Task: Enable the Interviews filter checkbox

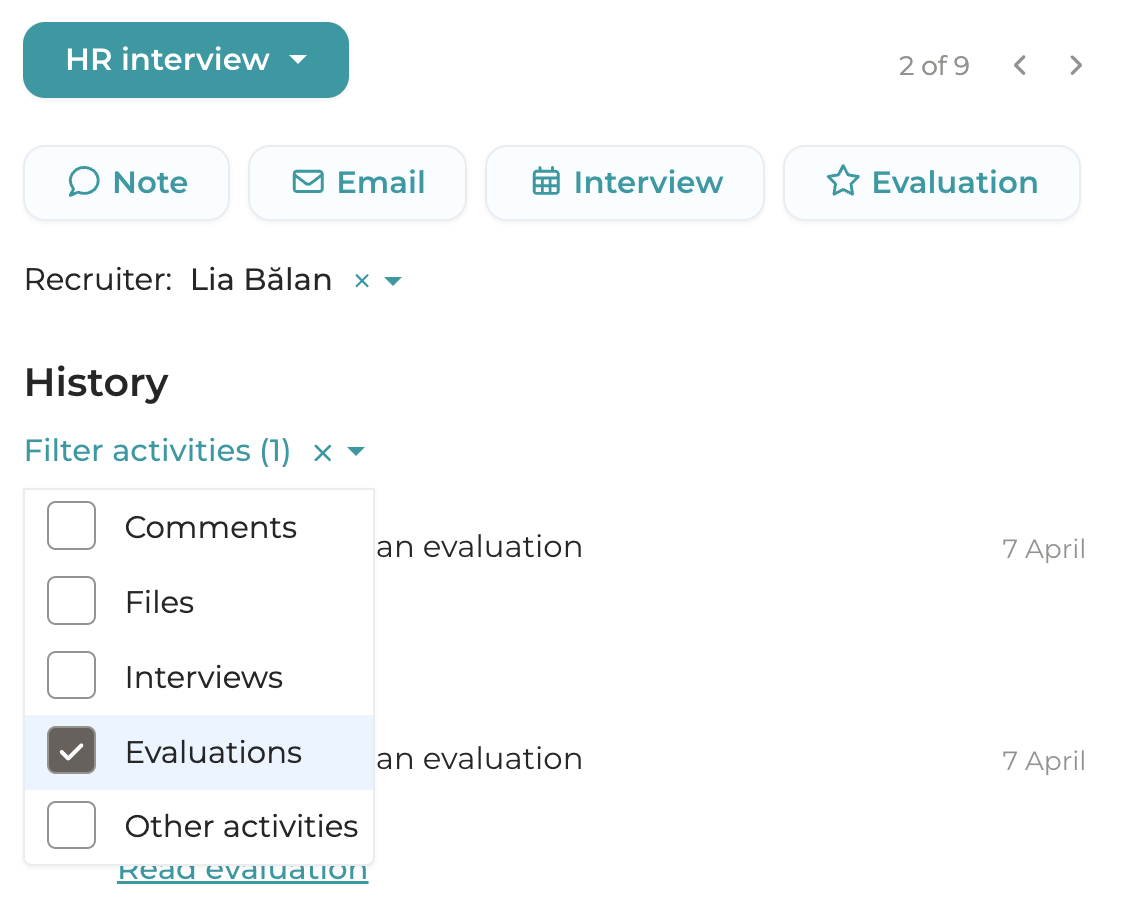Action: pos(71,675)
